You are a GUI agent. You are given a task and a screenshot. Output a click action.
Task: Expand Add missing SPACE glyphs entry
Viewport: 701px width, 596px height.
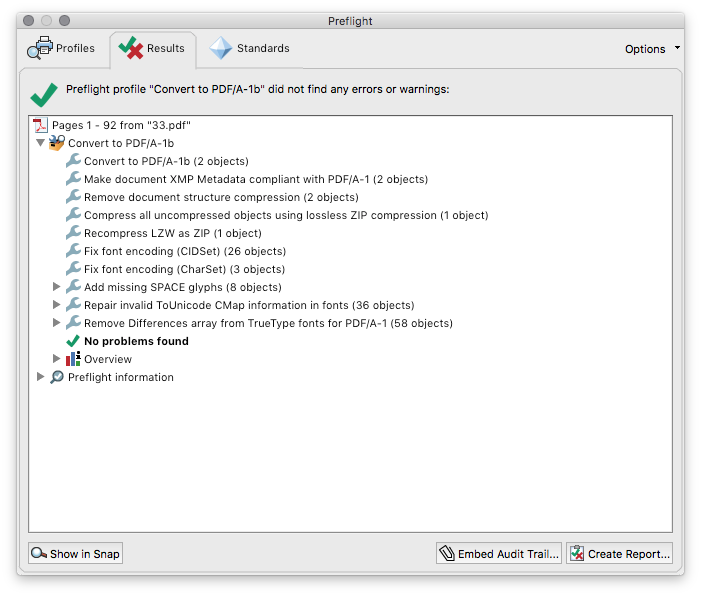click(x=56, y=286)
